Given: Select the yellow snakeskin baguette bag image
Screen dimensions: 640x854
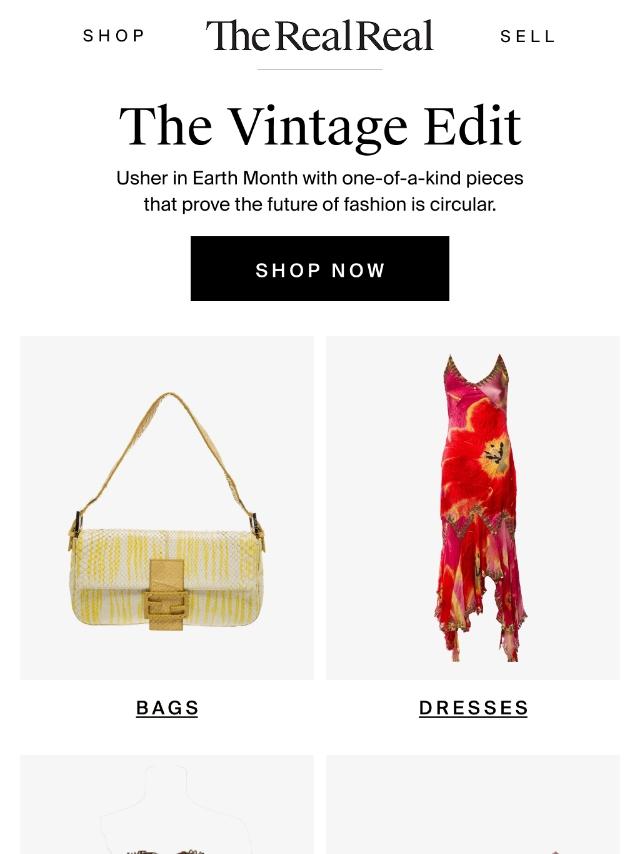Looking at the screenshot, I should click(167, 508).
